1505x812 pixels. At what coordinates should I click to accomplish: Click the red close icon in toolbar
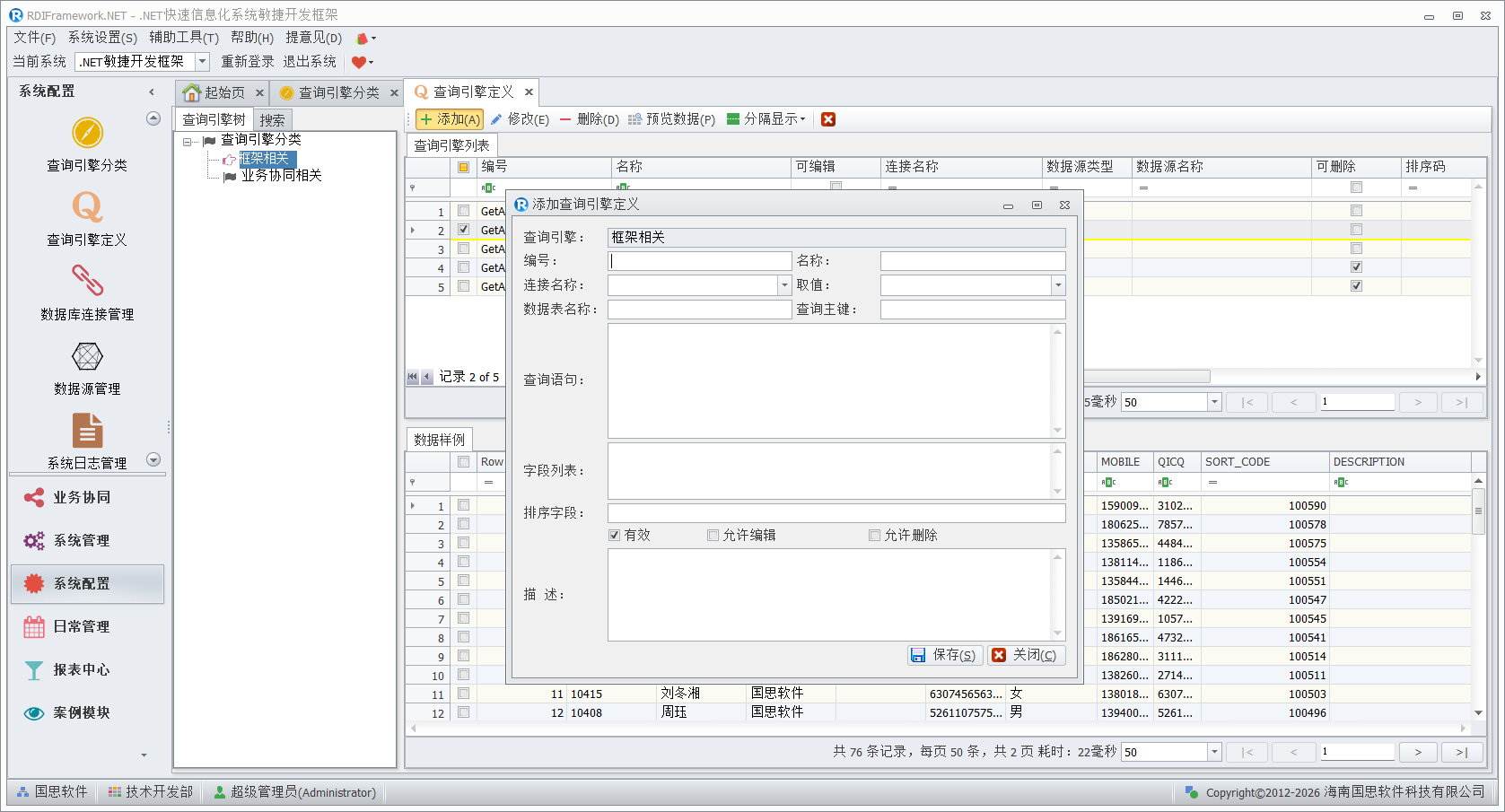(x=828, y=119)
